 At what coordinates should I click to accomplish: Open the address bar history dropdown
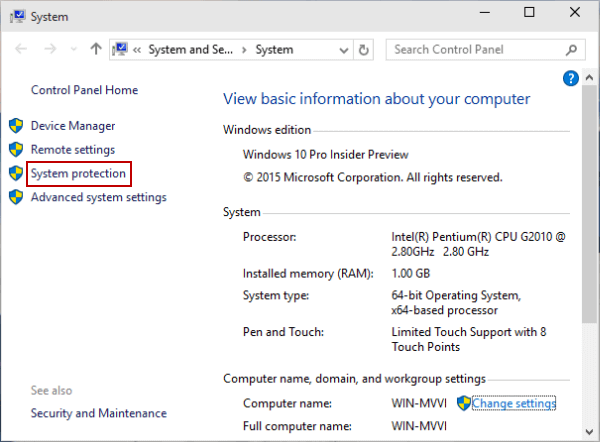pos(344,50)
